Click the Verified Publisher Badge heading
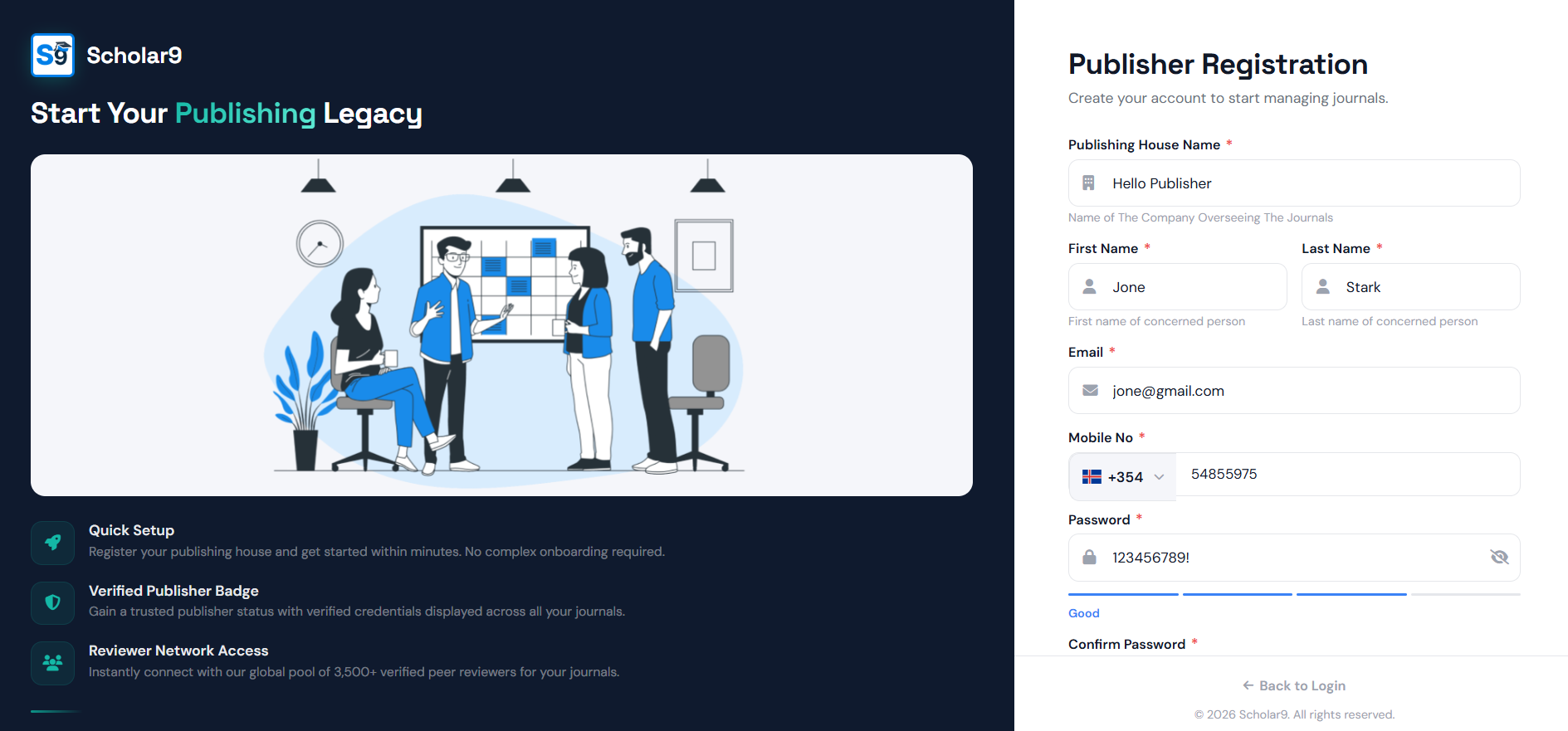 pyautogui.click(x=173, y=591)
